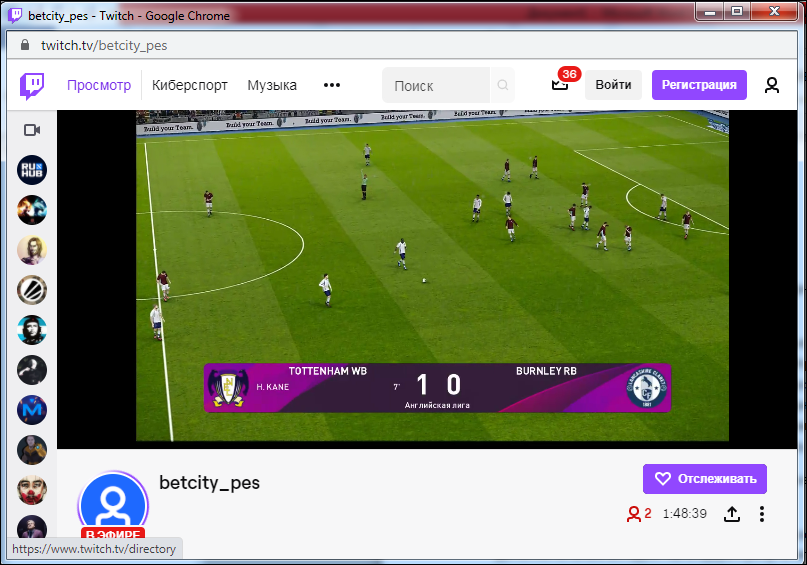
Task: Close the Chrome window
Action: 775,11
